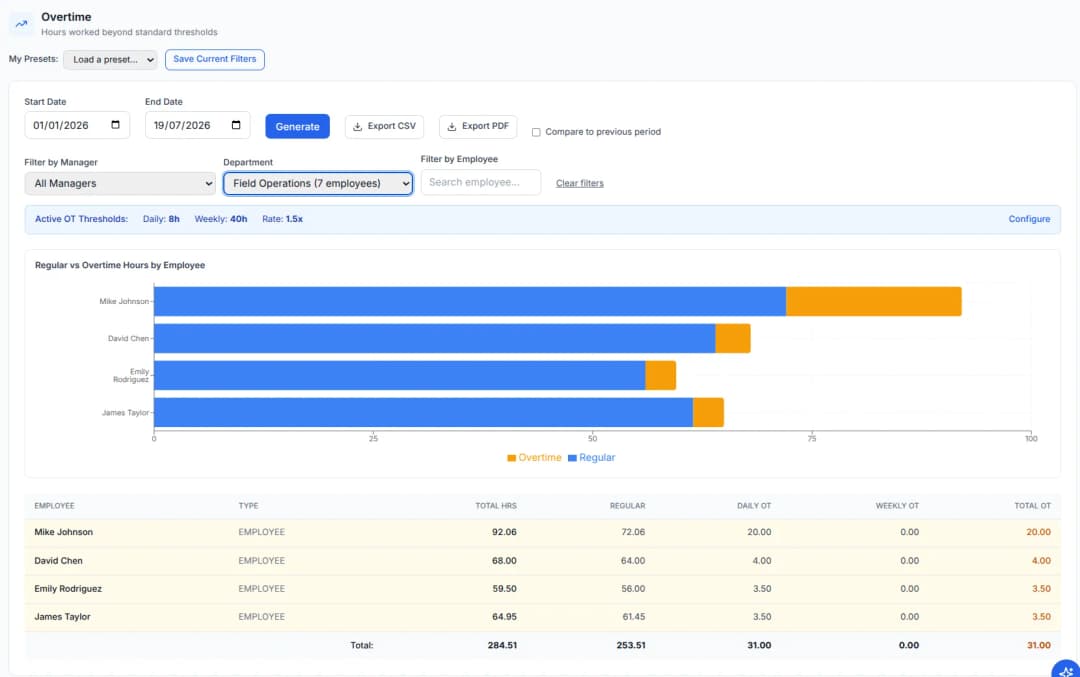Click James Taylor's blue regular bar
The width and height of the screenshot is (1080, 677).
[x=424, y=413]
